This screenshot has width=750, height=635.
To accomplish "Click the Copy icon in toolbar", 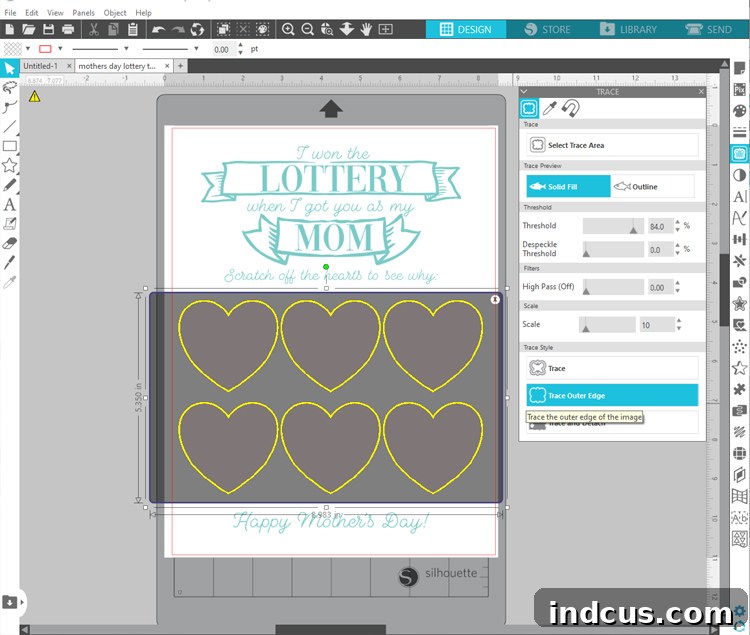I will (113, 30).
